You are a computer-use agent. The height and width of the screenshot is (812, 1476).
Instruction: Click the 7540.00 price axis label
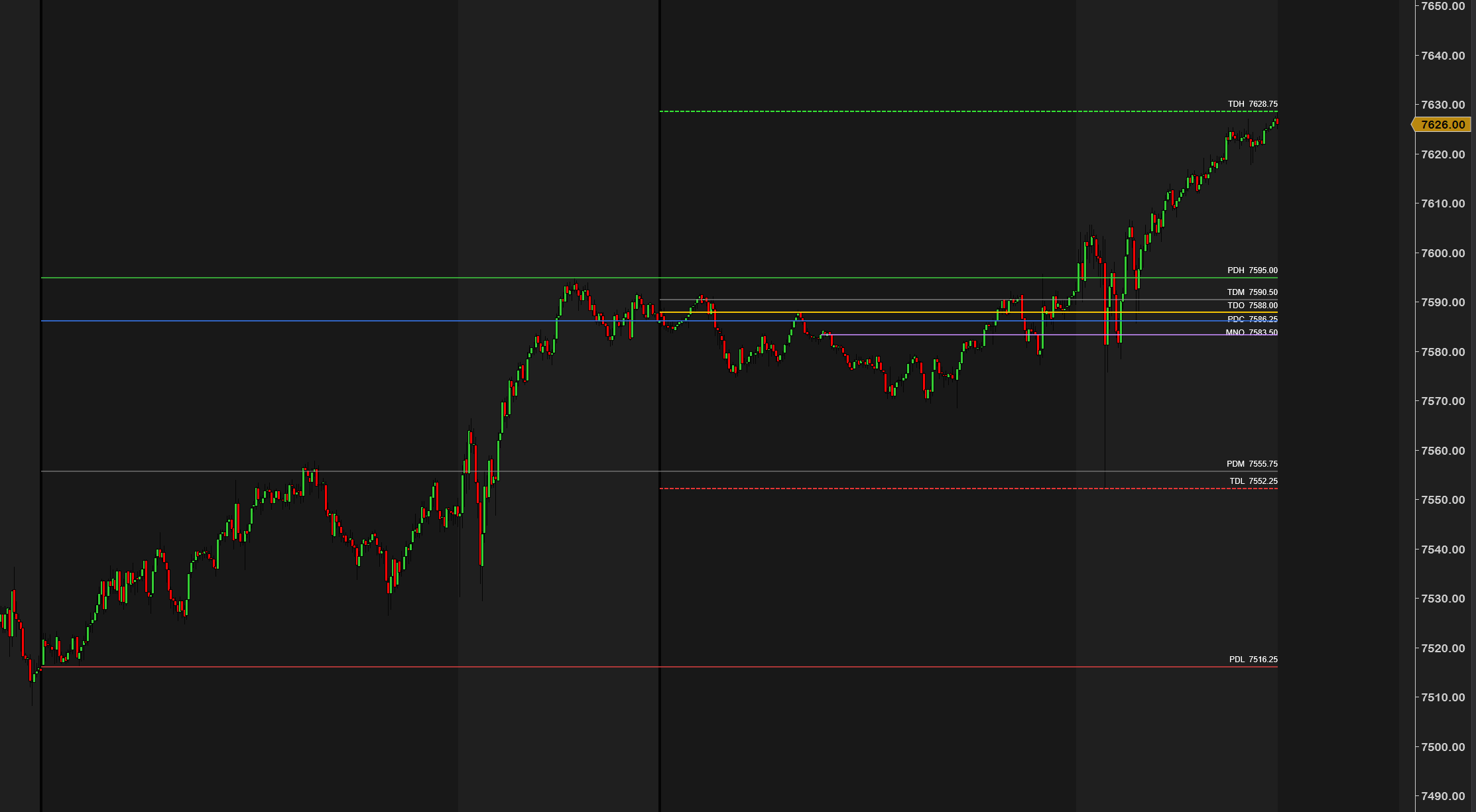pos(1443,550)
